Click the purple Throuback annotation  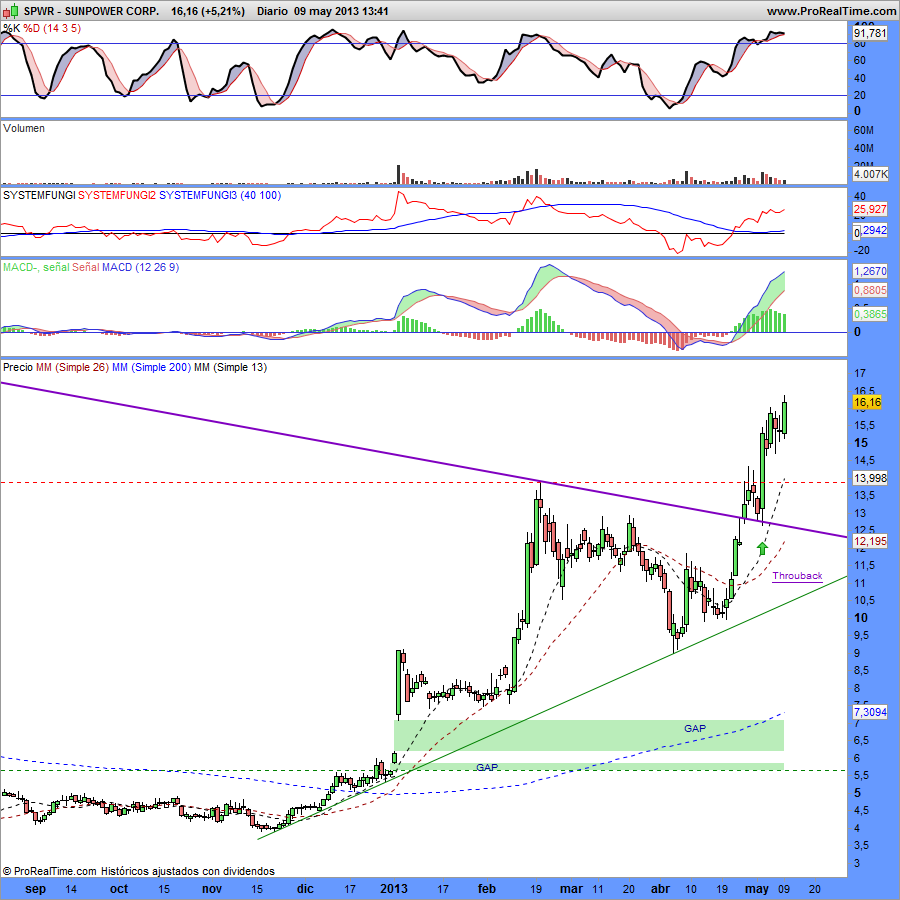pyautogui.click(x=797, y=576)
